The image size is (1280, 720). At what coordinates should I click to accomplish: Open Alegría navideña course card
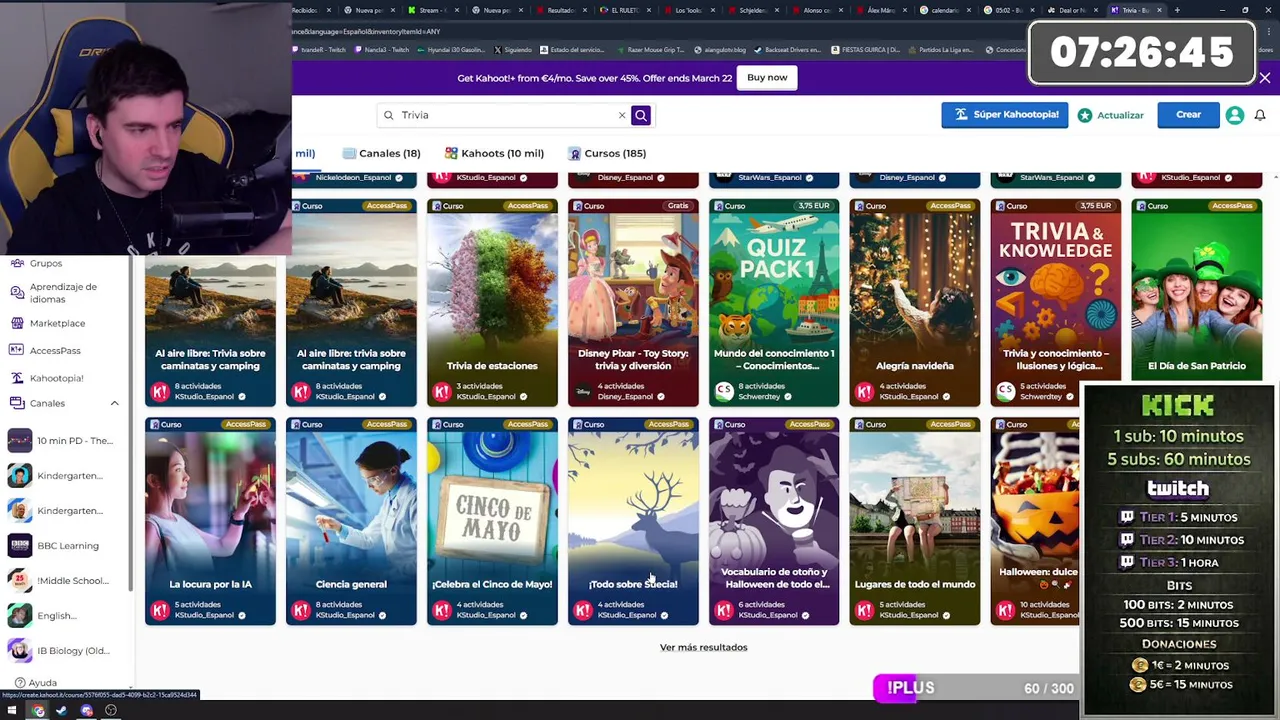pos(915,303)
